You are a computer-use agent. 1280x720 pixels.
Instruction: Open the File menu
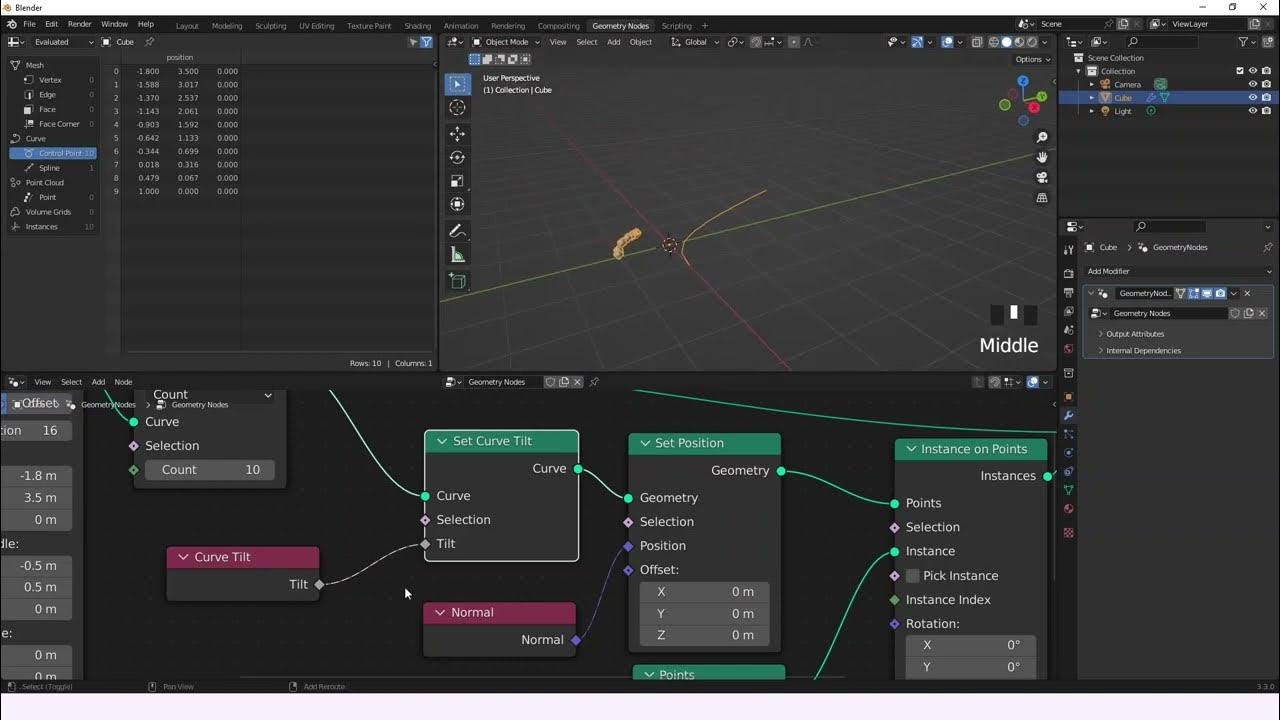click(x=29, y=24)
